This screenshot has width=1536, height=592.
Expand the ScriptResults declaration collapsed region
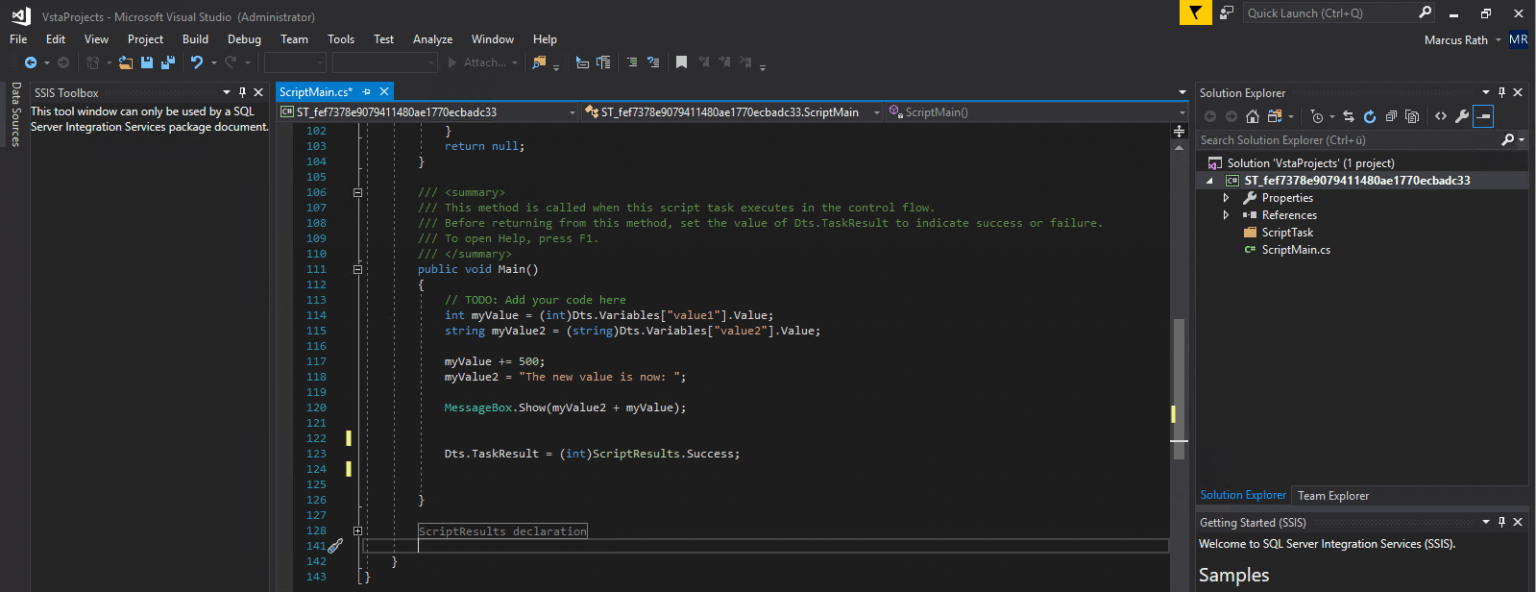[x=357, y=530]
